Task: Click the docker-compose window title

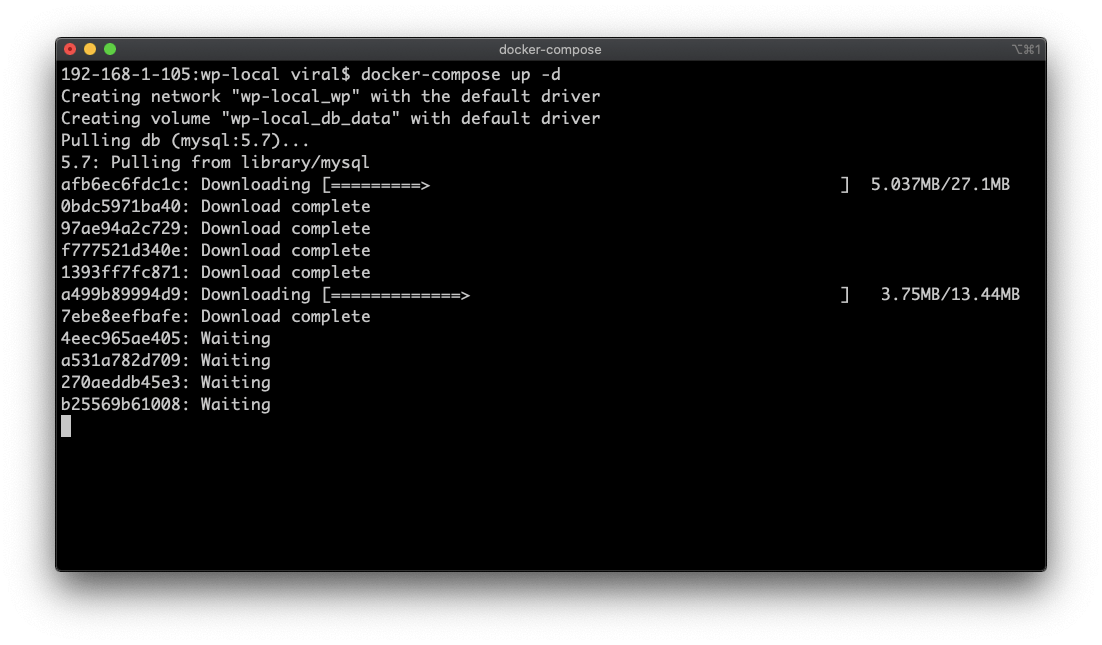Action: (x=550, y=50)
